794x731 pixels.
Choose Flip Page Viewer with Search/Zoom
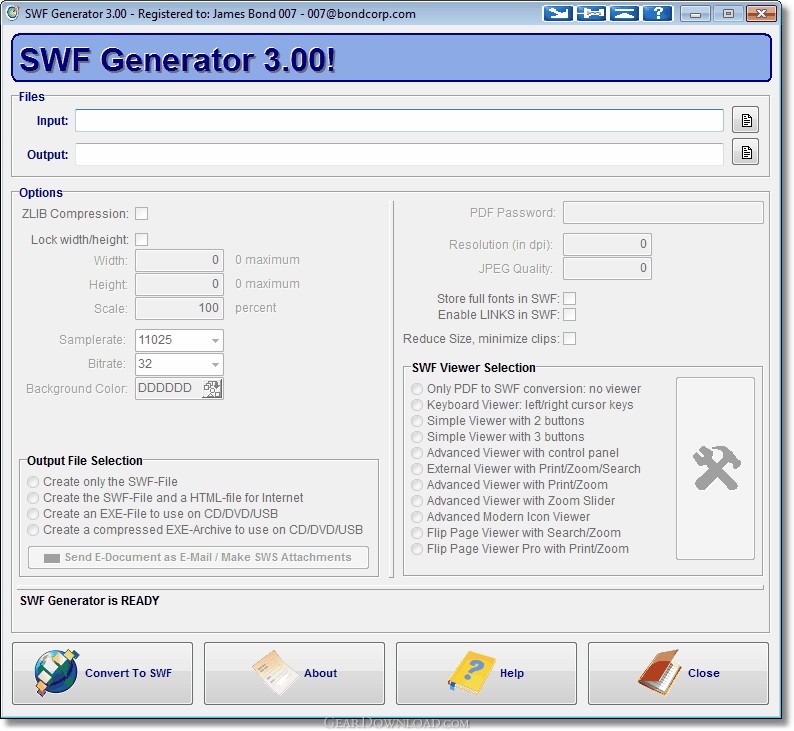tap(515, 533)
